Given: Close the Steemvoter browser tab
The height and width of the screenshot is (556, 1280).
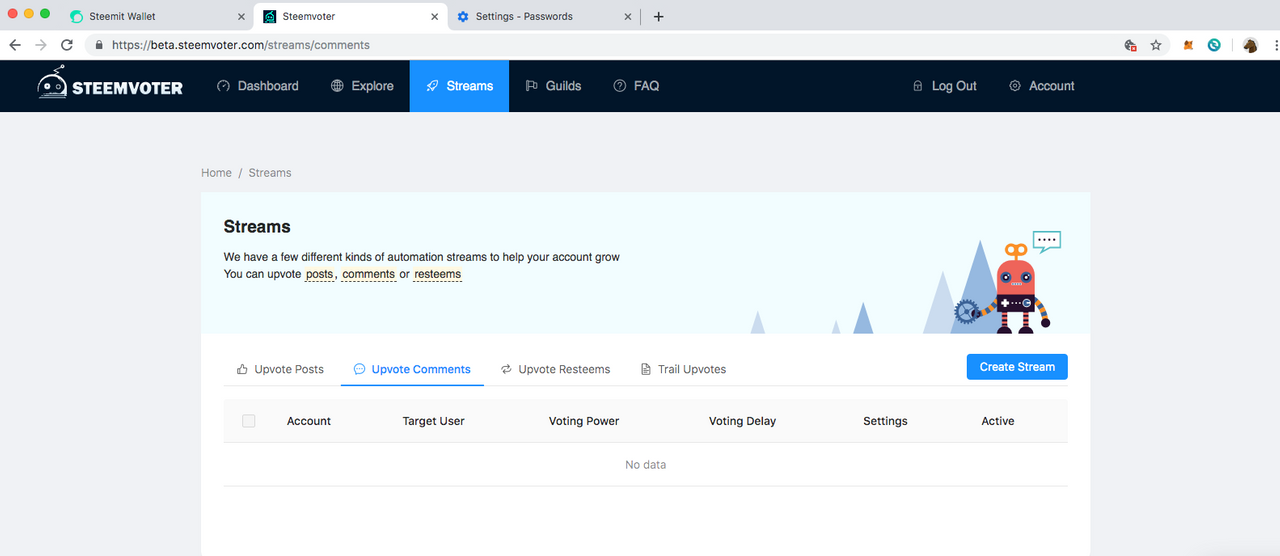Looking at the screenshot, I should coord(434,17).
